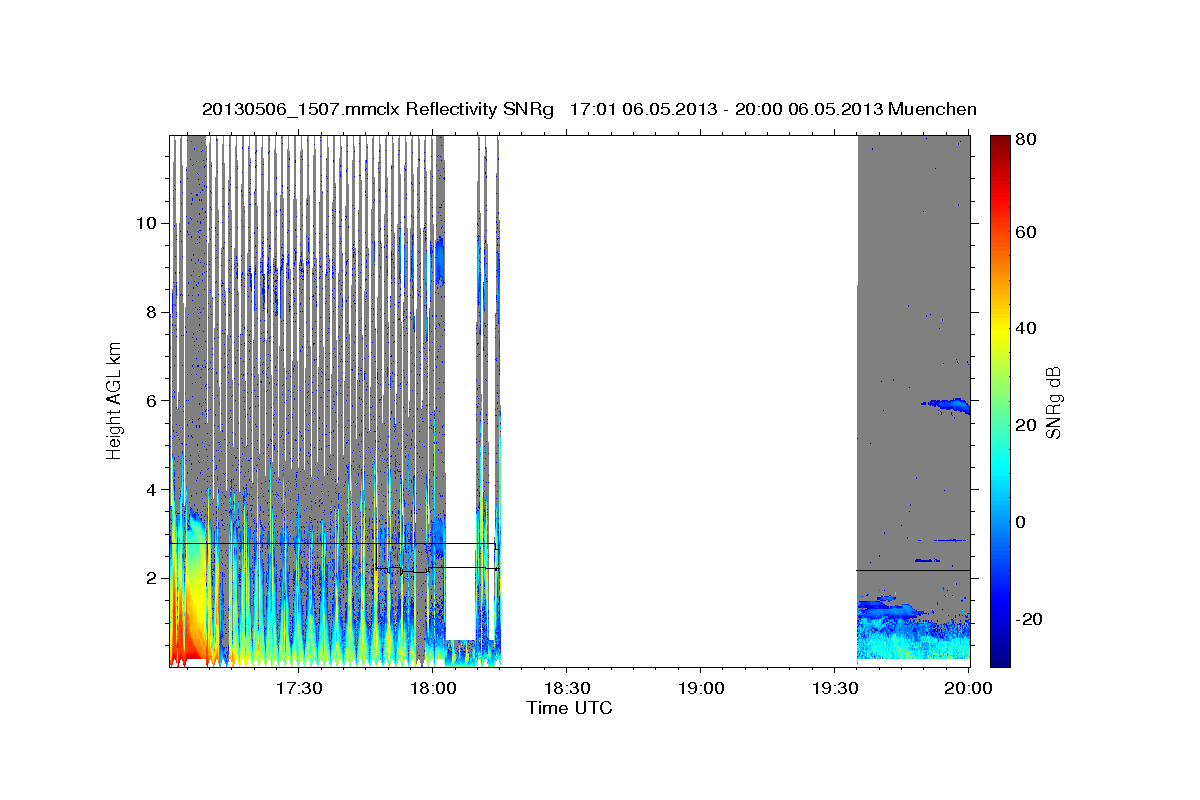
Task: Click the plot title text starting 20130506_1507.mmclx
Action: coord(589,109)
